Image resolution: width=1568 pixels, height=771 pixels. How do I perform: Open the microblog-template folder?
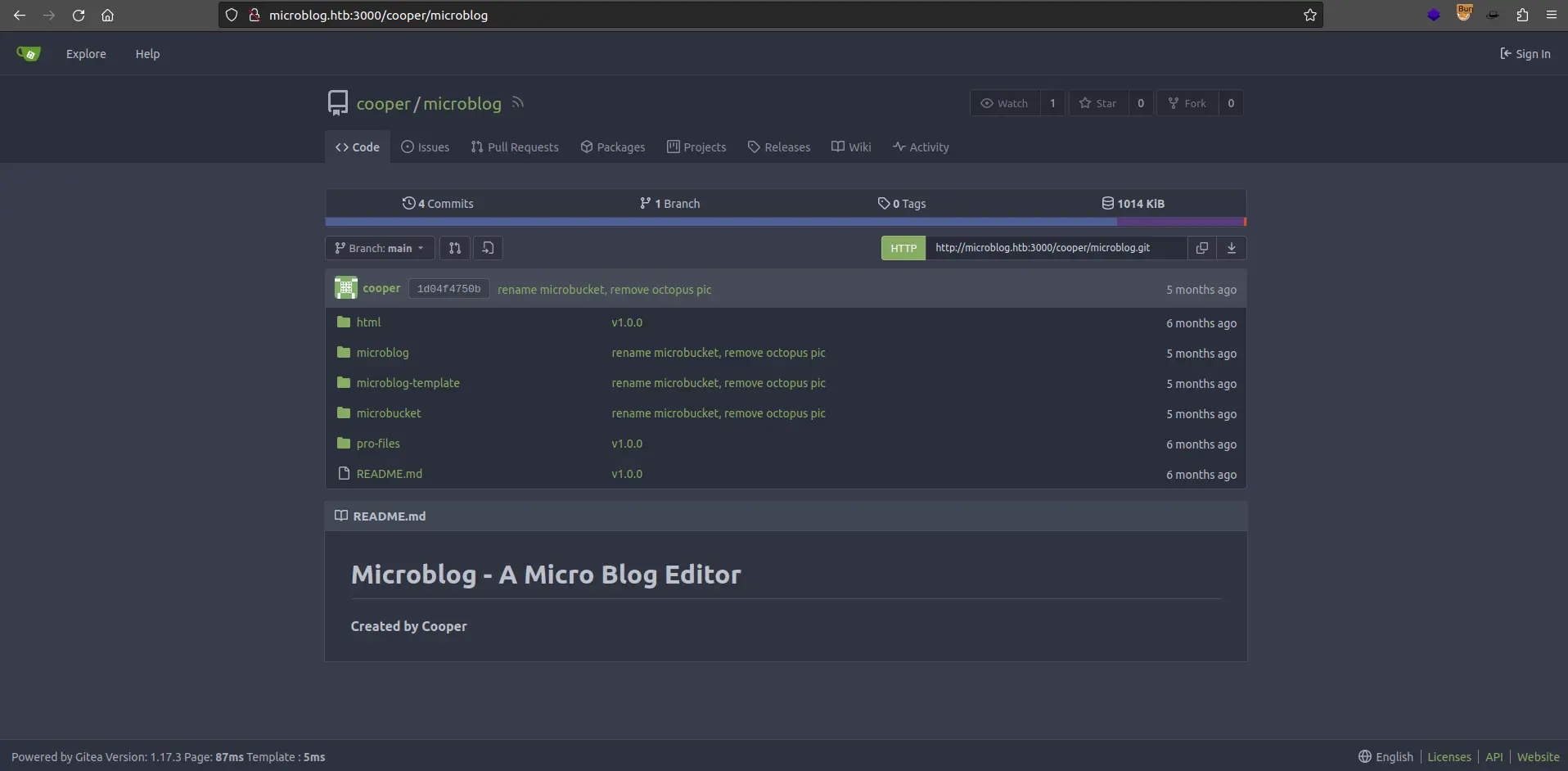point(408,383)
